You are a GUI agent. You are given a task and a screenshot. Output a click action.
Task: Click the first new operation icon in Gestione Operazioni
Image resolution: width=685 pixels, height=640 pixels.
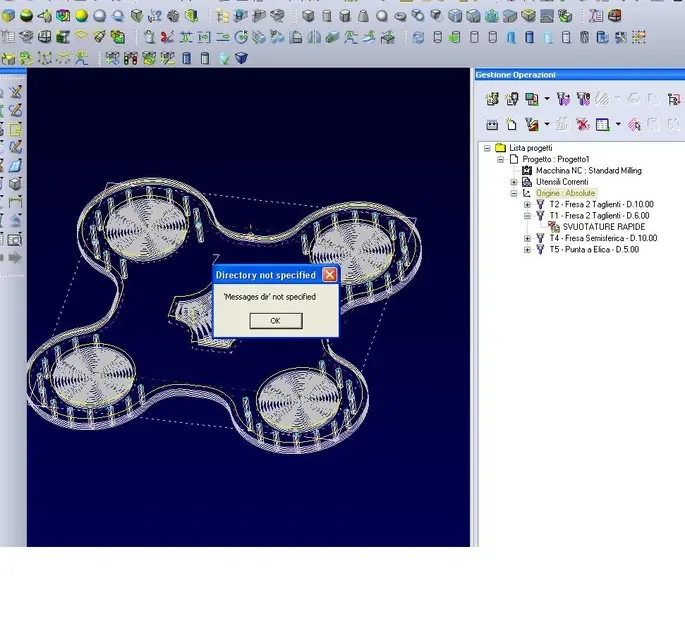tap(491, 99)
